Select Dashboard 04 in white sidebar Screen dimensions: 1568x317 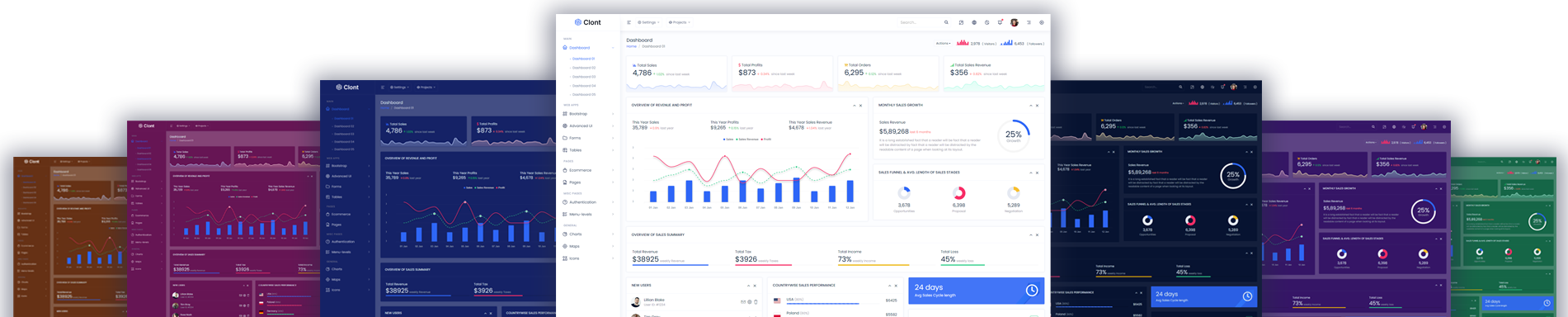point(583,86)
